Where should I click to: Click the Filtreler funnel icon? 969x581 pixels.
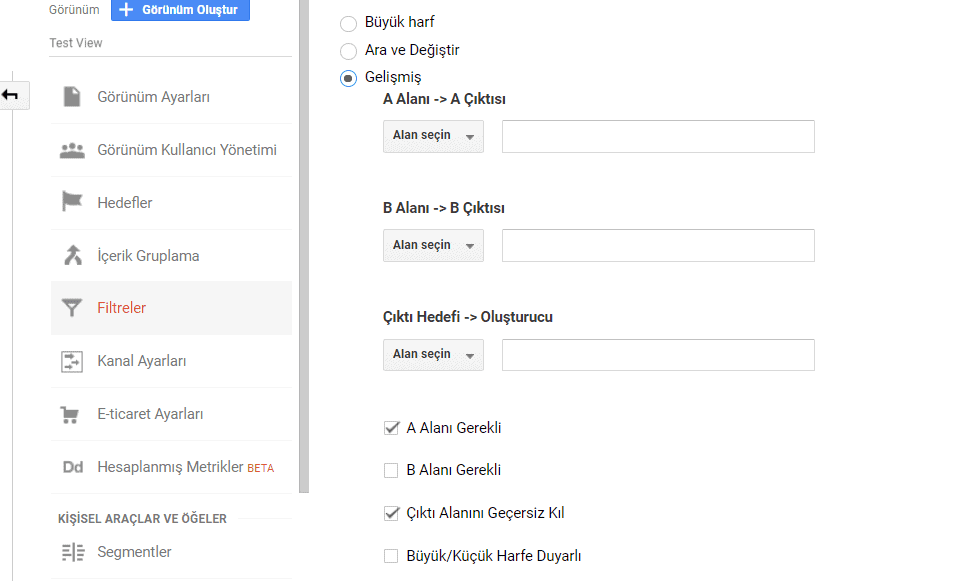pyautogui.click(x=72, y=307)
